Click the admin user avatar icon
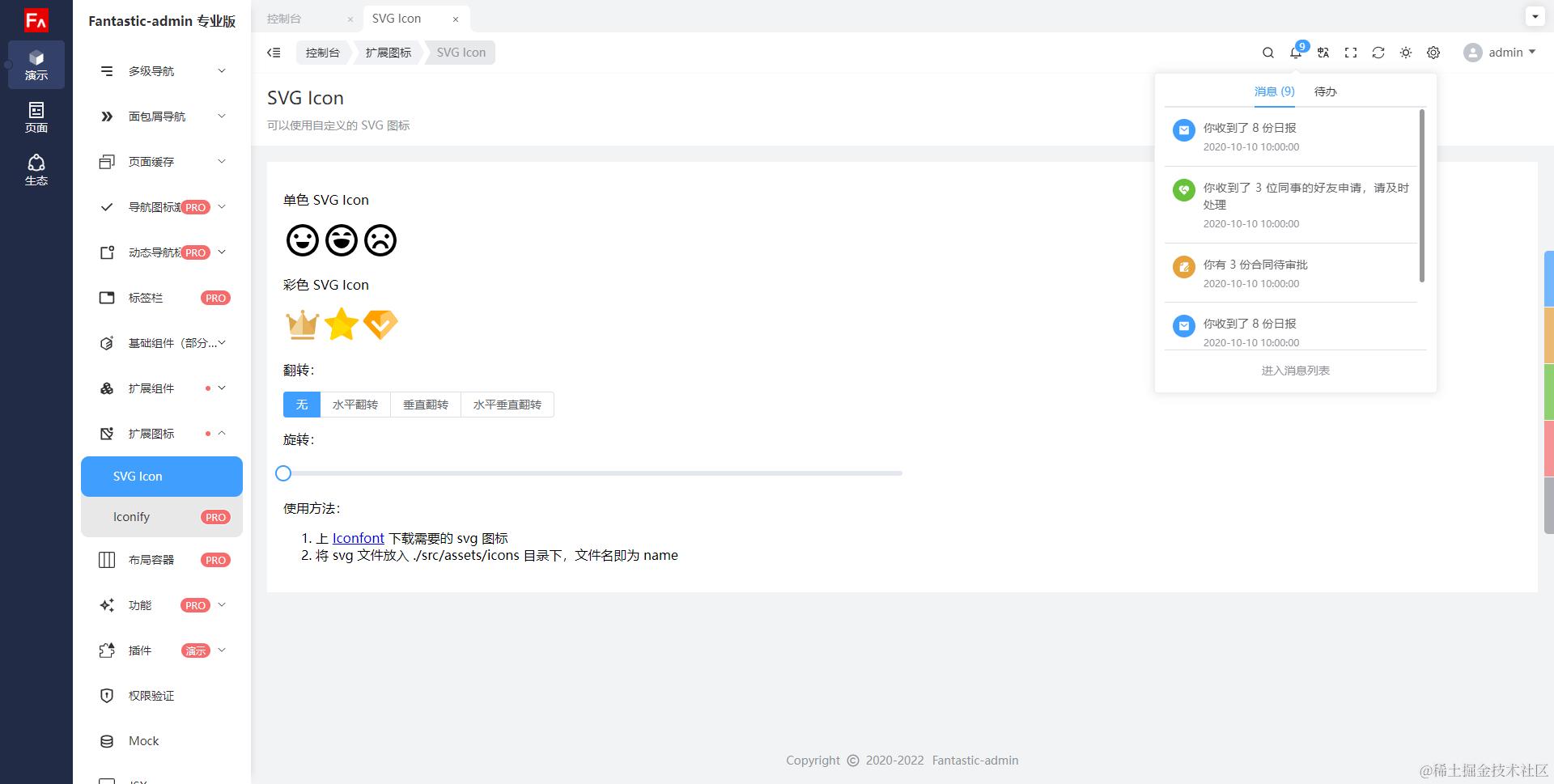The image size is (1554, 784). [1473, 53]
